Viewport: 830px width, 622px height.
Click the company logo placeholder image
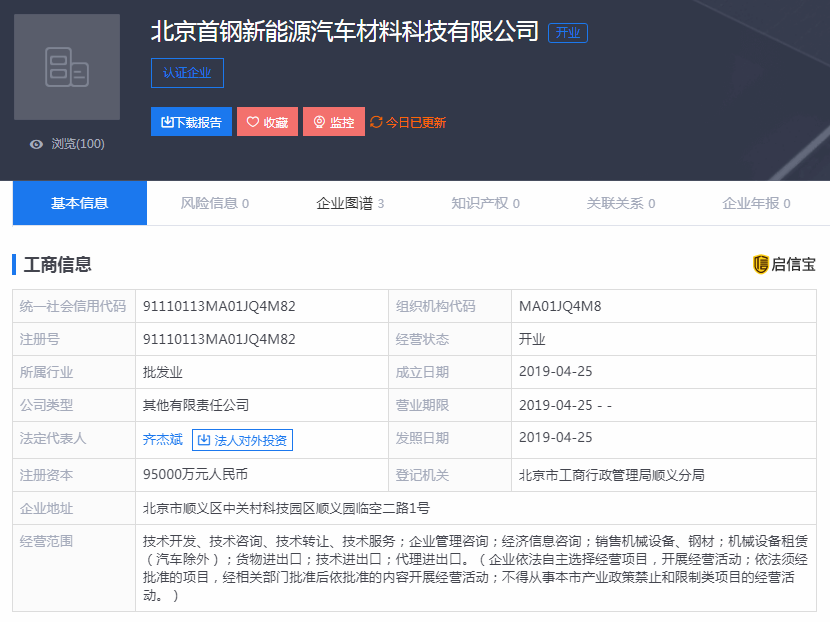(67, 67)
